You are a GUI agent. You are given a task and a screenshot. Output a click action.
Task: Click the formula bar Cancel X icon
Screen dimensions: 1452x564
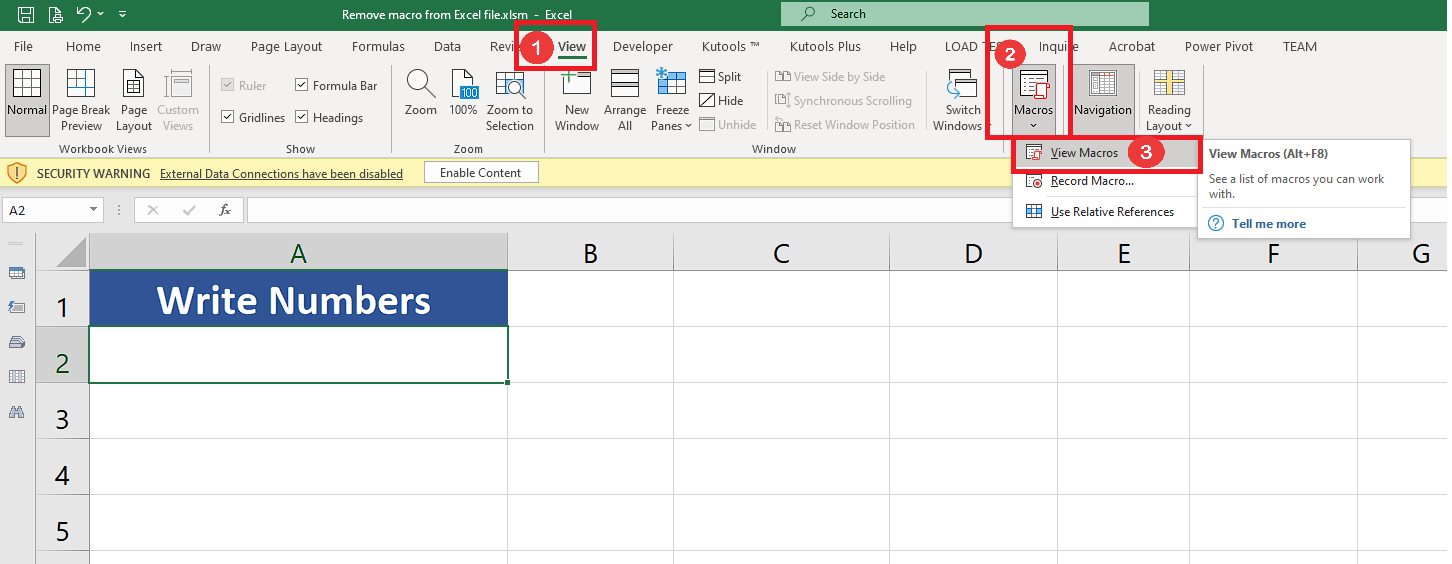click(x=152, y=210)
